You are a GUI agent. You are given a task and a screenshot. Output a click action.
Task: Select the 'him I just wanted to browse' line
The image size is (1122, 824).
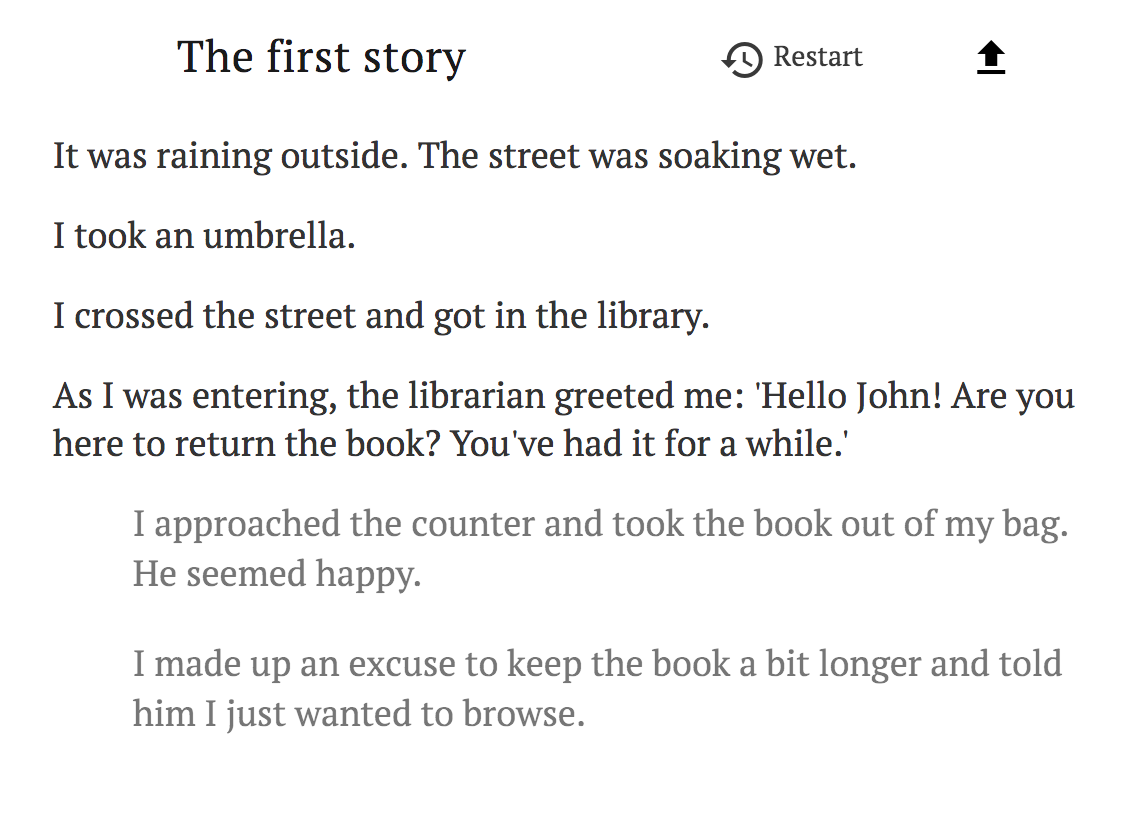(x=358, y=713)
